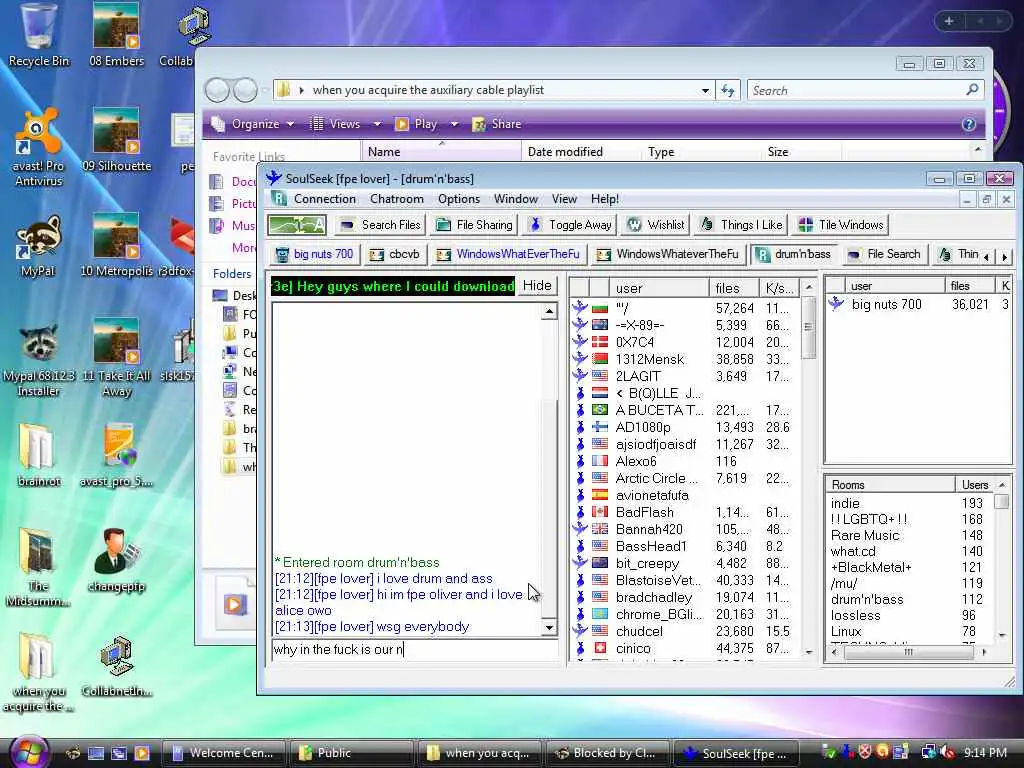Switch to the blue WindowsWhatEverTheFu tab
1024x768 pixels.
tap(508, 254)
